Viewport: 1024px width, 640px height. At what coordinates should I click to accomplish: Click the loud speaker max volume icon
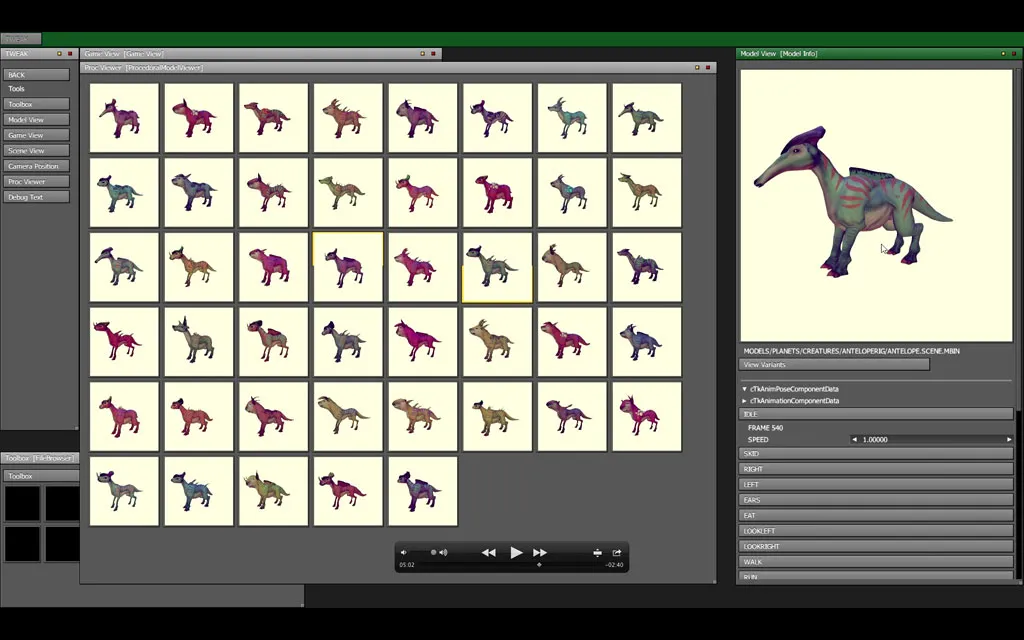(443, 552)
